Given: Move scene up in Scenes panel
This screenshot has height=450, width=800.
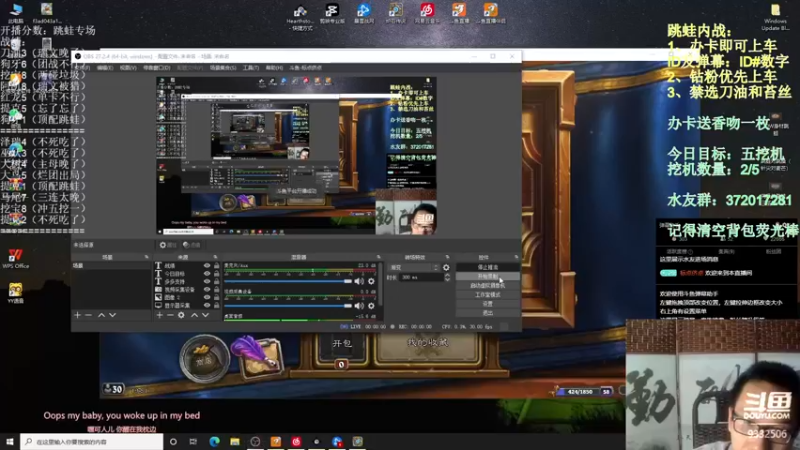Looking at the screenshot, I should click(102, 315).
